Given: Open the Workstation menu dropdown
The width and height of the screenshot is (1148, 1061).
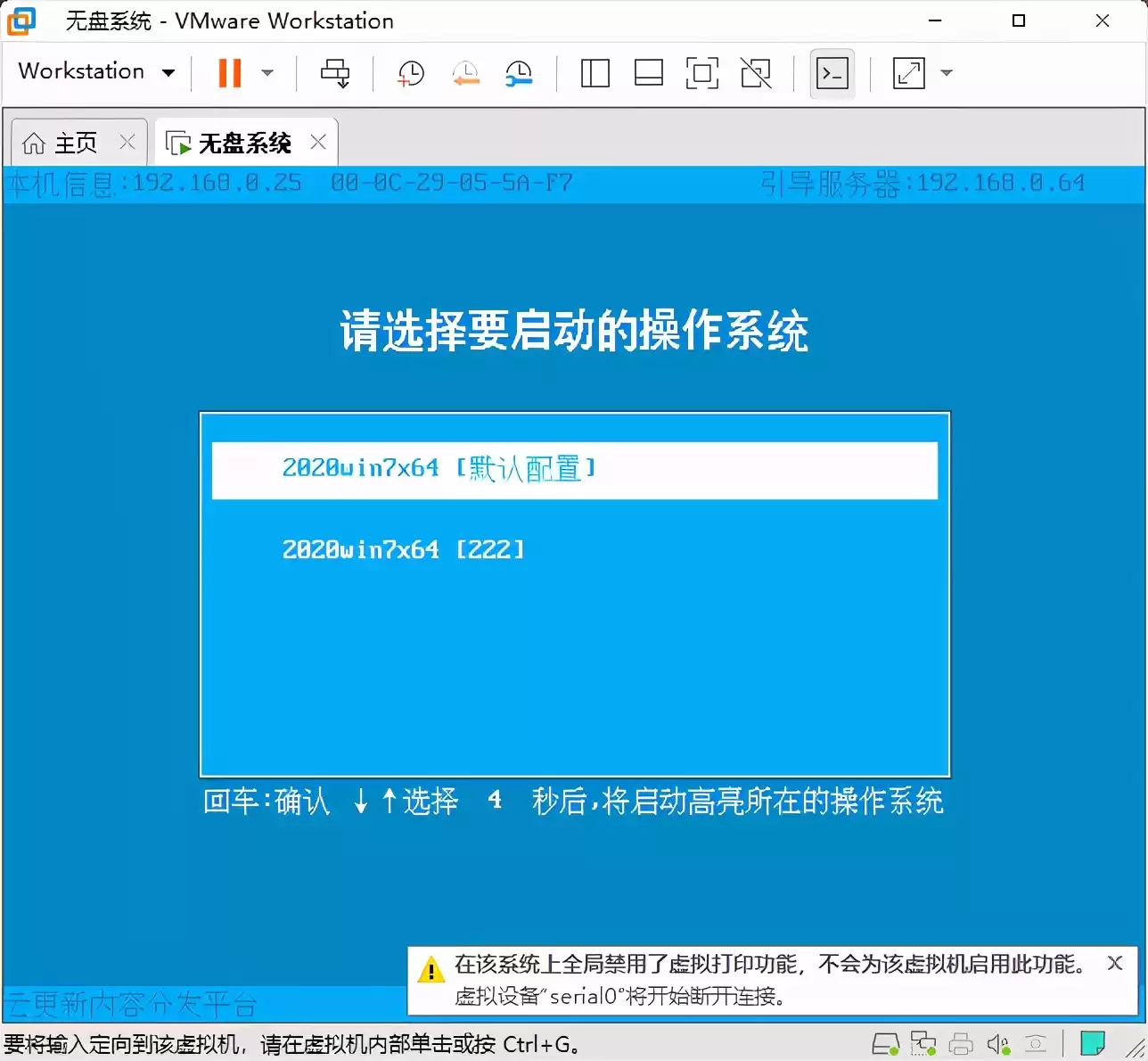Looking at the screenshot, I should point(95,71).
